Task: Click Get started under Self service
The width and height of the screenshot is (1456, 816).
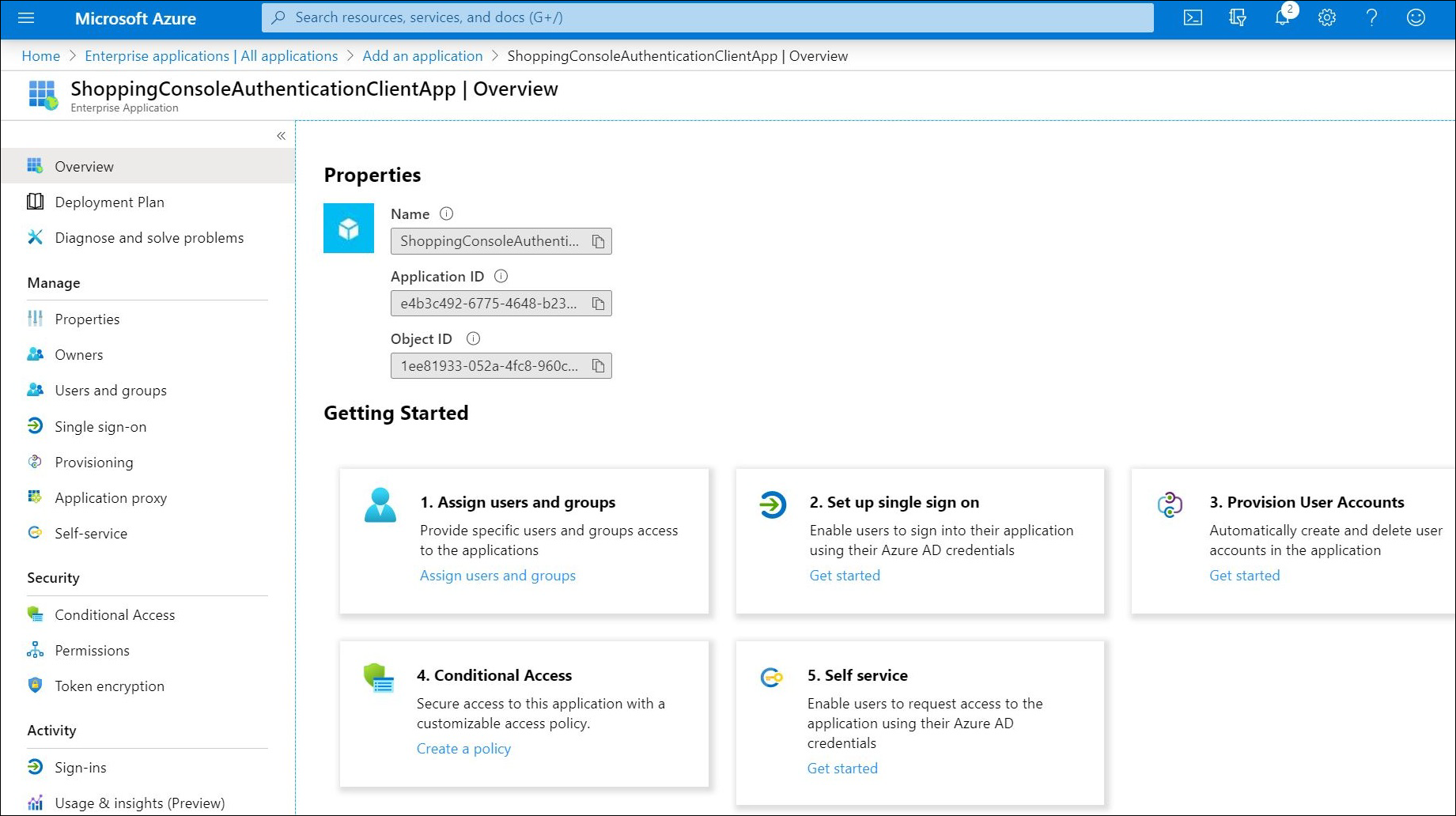Action: pyautogui.click(x=842, y=769)
